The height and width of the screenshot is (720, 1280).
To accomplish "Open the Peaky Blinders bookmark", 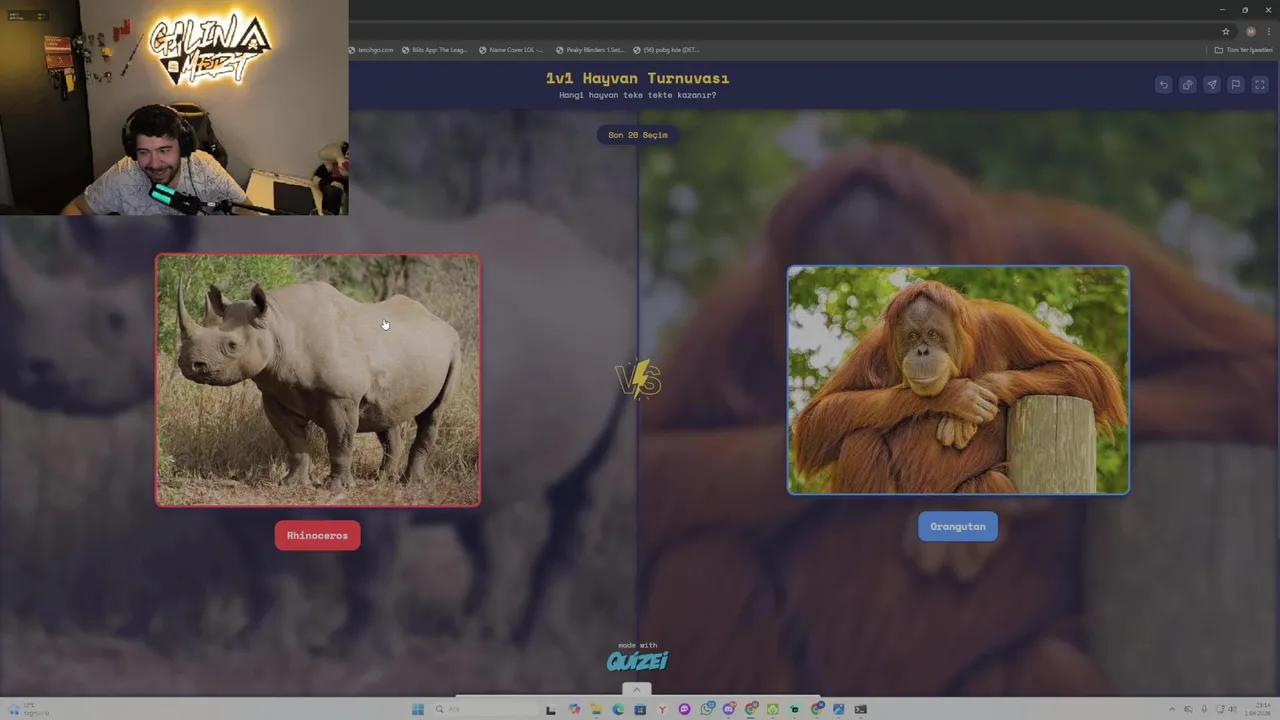I will click(x=590, y=49).
